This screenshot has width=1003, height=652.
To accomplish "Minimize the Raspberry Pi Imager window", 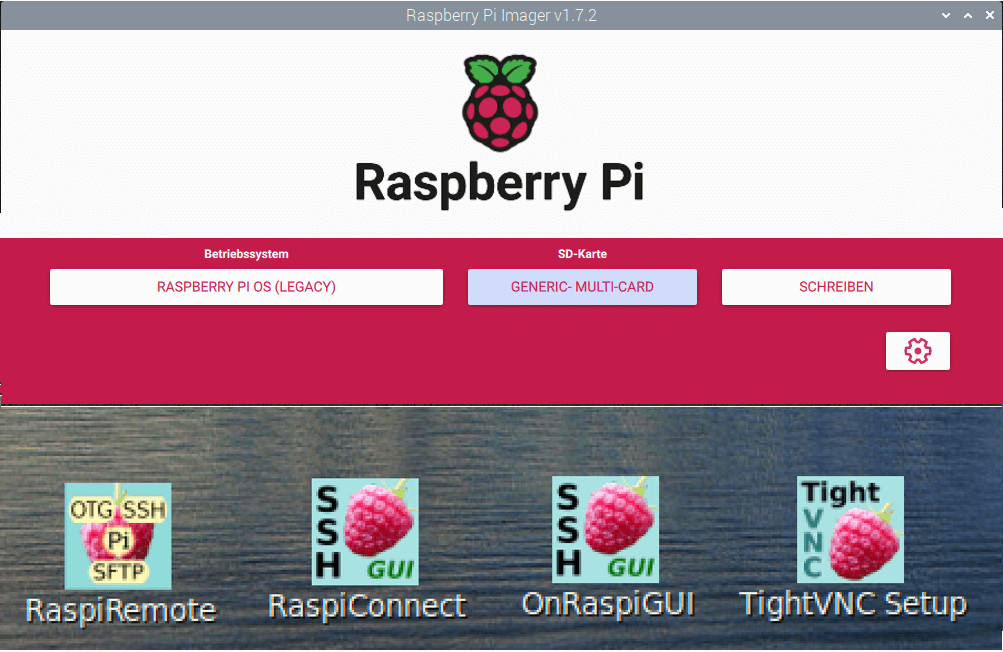I will (x=945, y=15).
